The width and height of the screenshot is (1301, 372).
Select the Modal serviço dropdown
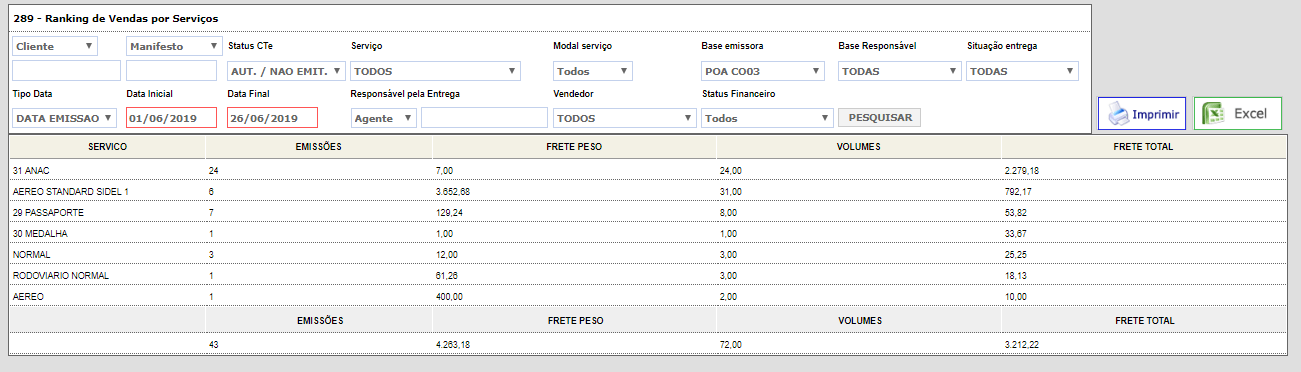593,71
